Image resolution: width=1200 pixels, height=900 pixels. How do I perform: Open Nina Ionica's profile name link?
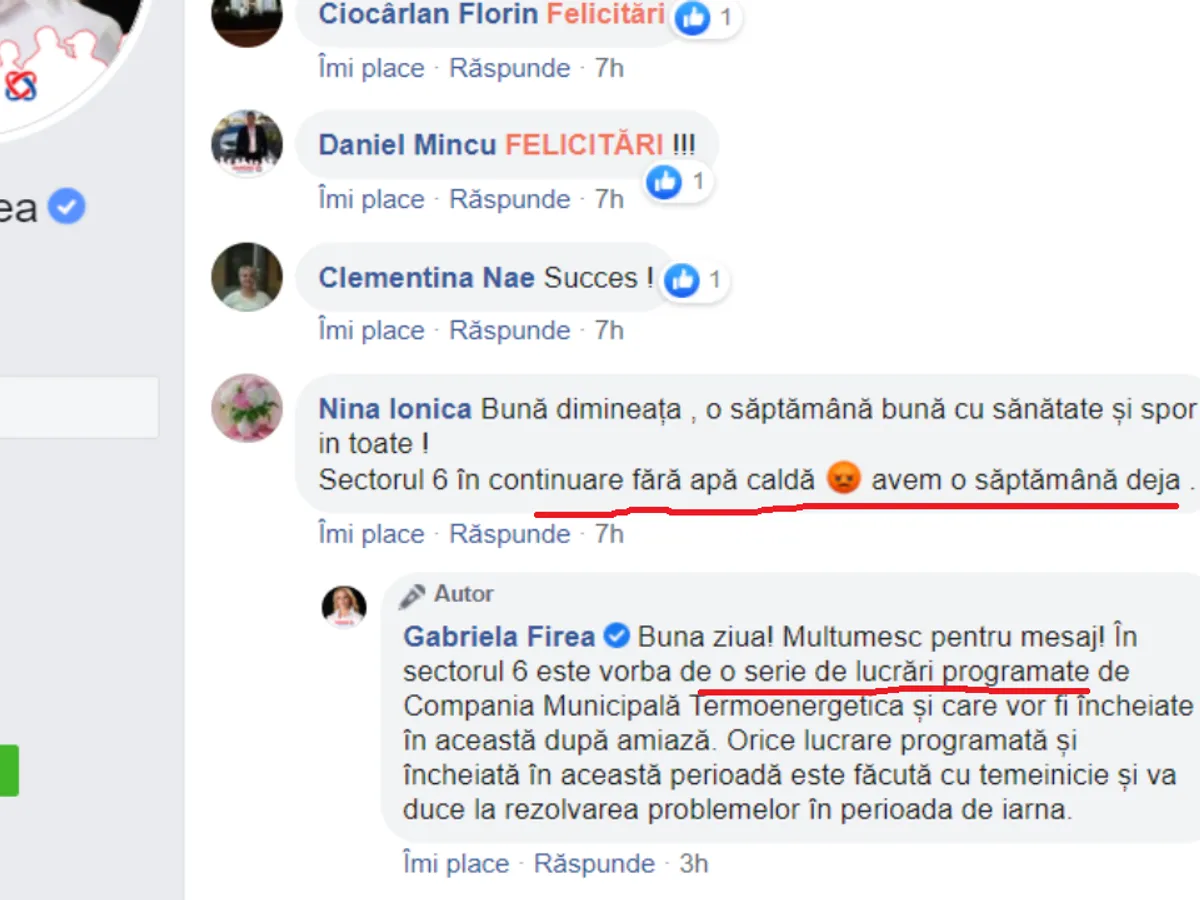pos(395,409)
